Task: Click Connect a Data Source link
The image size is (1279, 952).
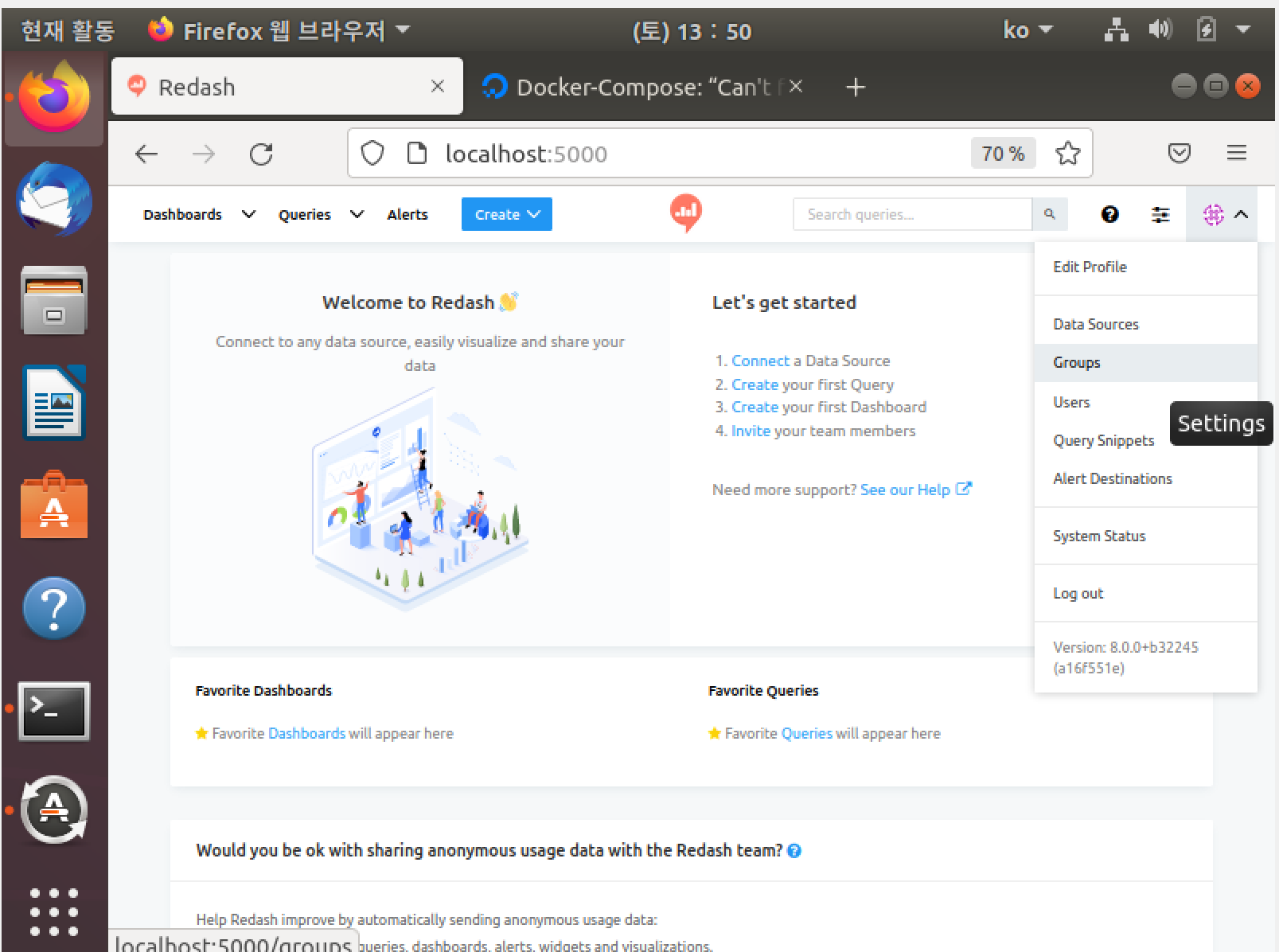Action: pyautogui.click(x=760, y=361)
